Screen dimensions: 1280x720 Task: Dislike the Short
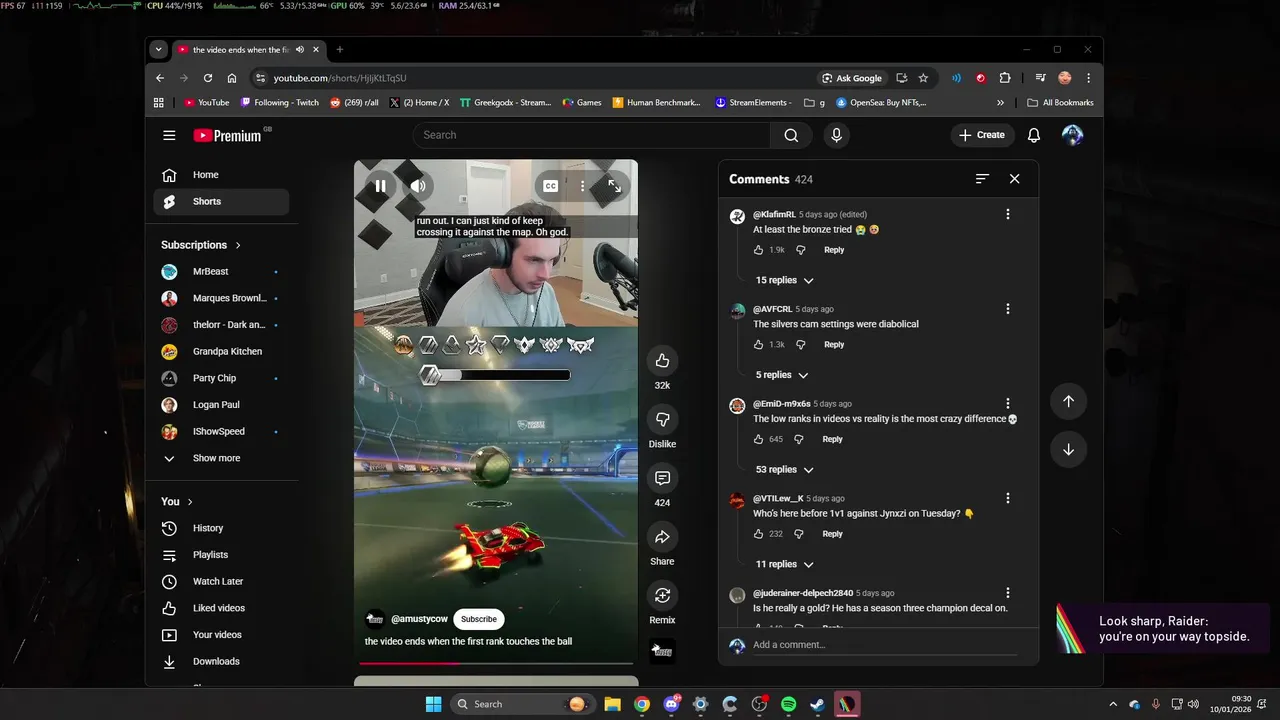pyautogui.click(x=662, y=419)
